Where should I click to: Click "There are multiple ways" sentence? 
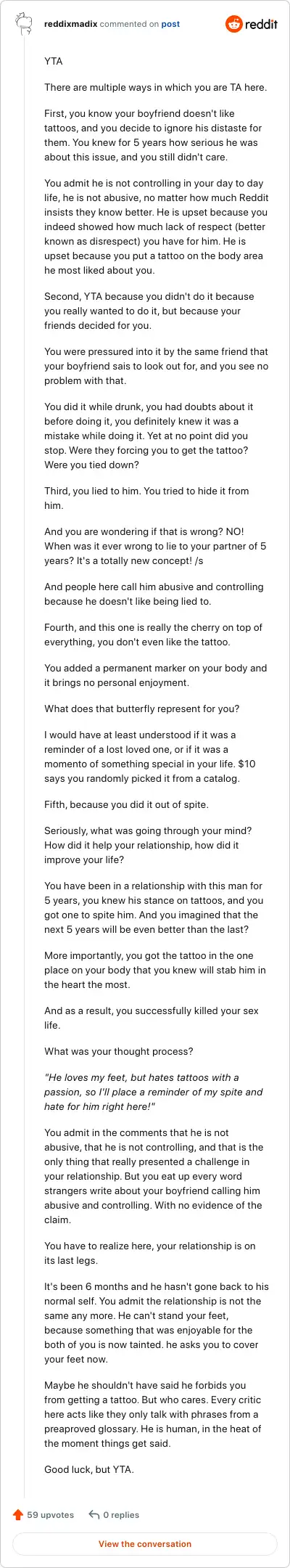point(155,87)
